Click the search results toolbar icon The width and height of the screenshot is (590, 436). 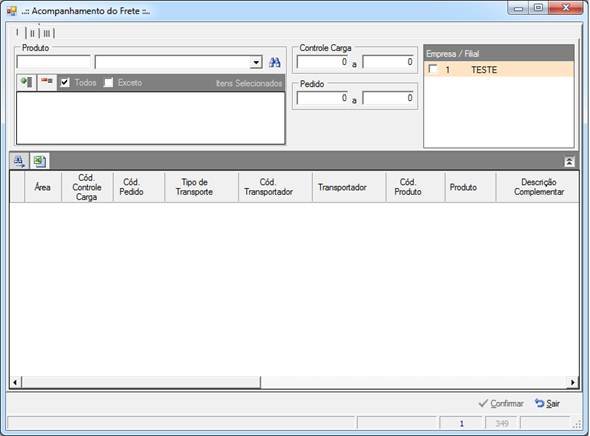(19, 161)
